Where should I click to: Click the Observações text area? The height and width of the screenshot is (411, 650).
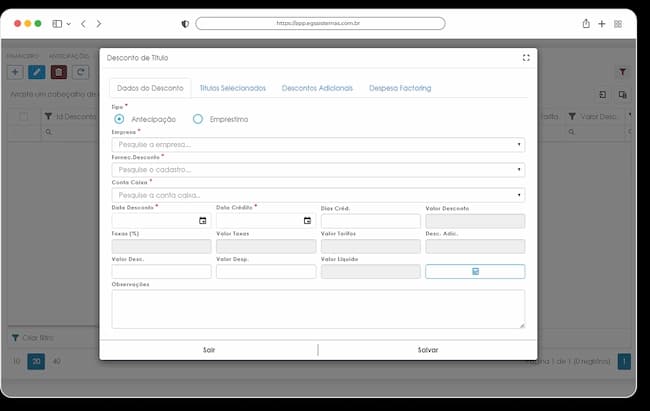318,309
